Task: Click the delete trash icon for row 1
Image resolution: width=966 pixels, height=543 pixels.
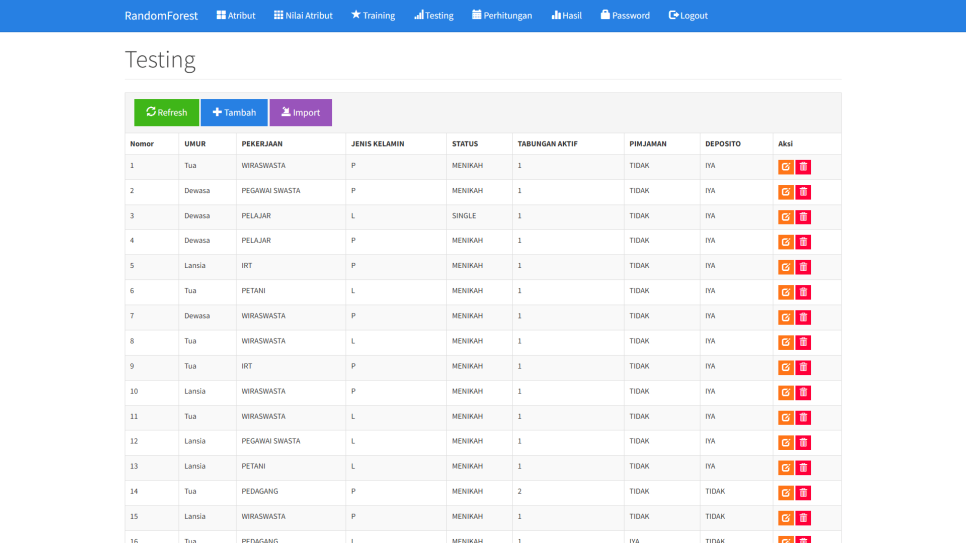Action: click(x=803, y=167)
